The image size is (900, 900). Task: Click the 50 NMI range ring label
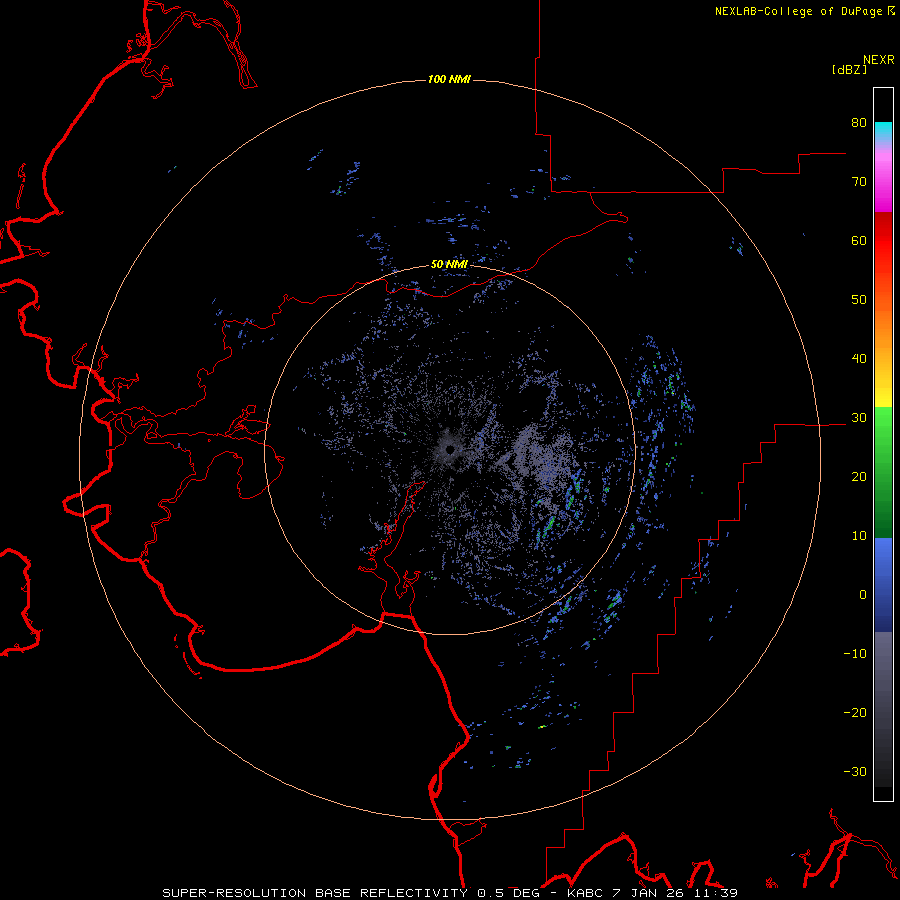point(449,265)
